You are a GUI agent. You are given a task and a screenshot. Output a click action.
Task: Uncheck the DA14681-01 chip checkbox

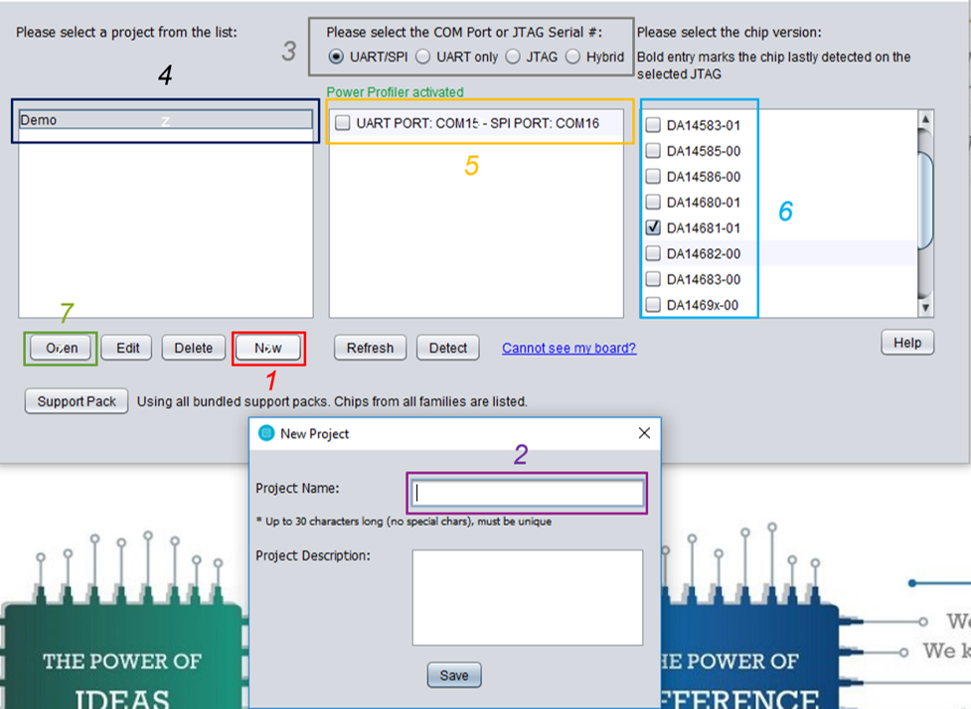tap(653, 228)
